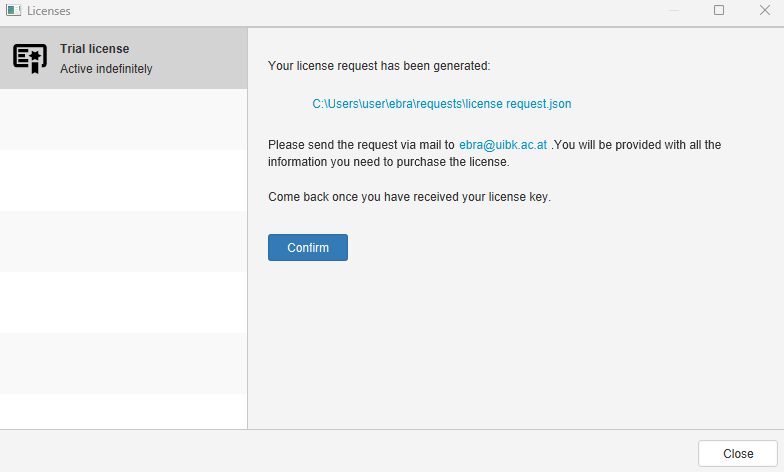The image size is (784, 472).
Task: Click the Licenses window app icon
Action: (13, 10)
